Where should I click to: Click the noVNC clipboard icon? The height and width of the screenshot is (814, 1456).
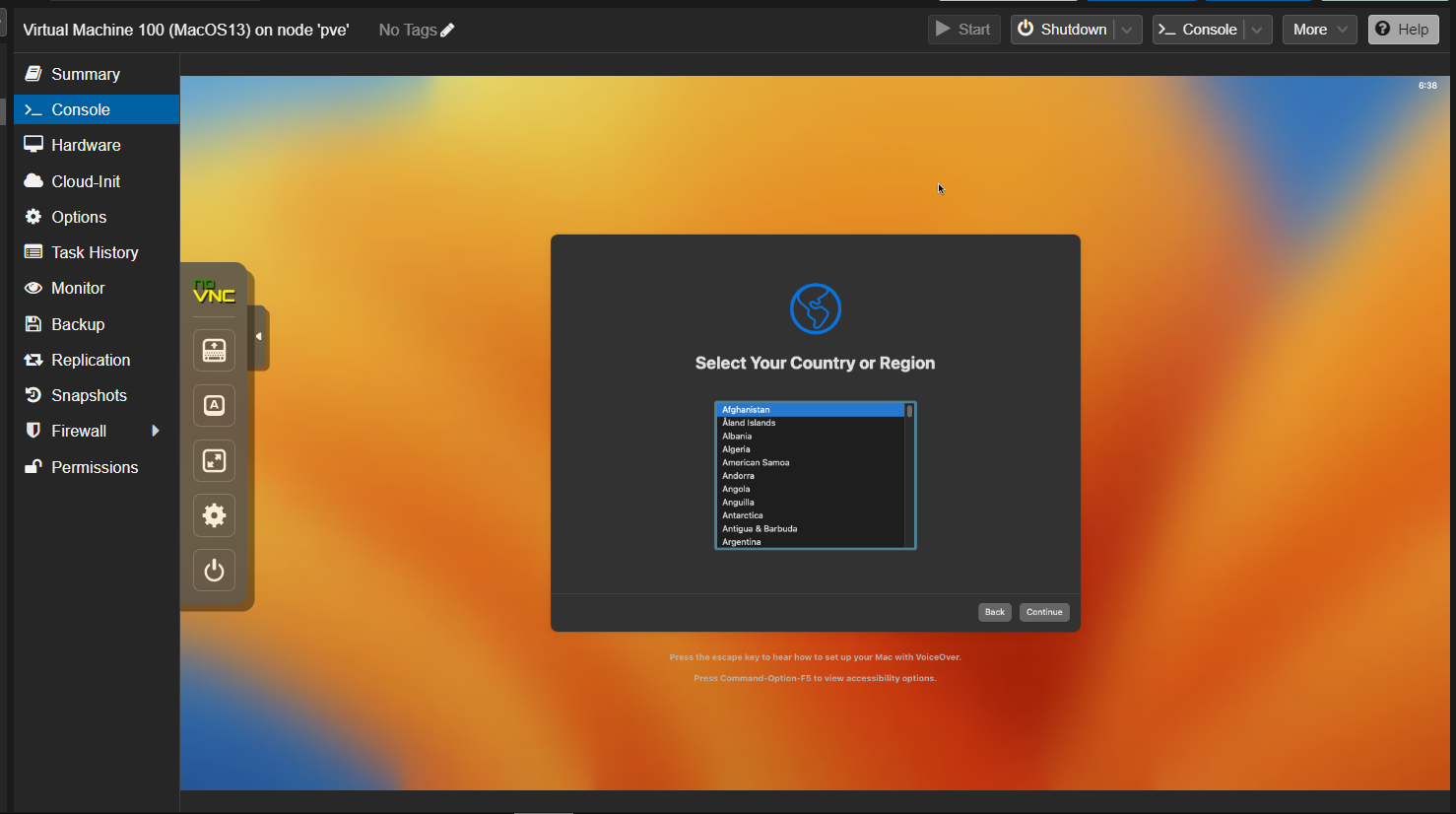coord(214,405)
